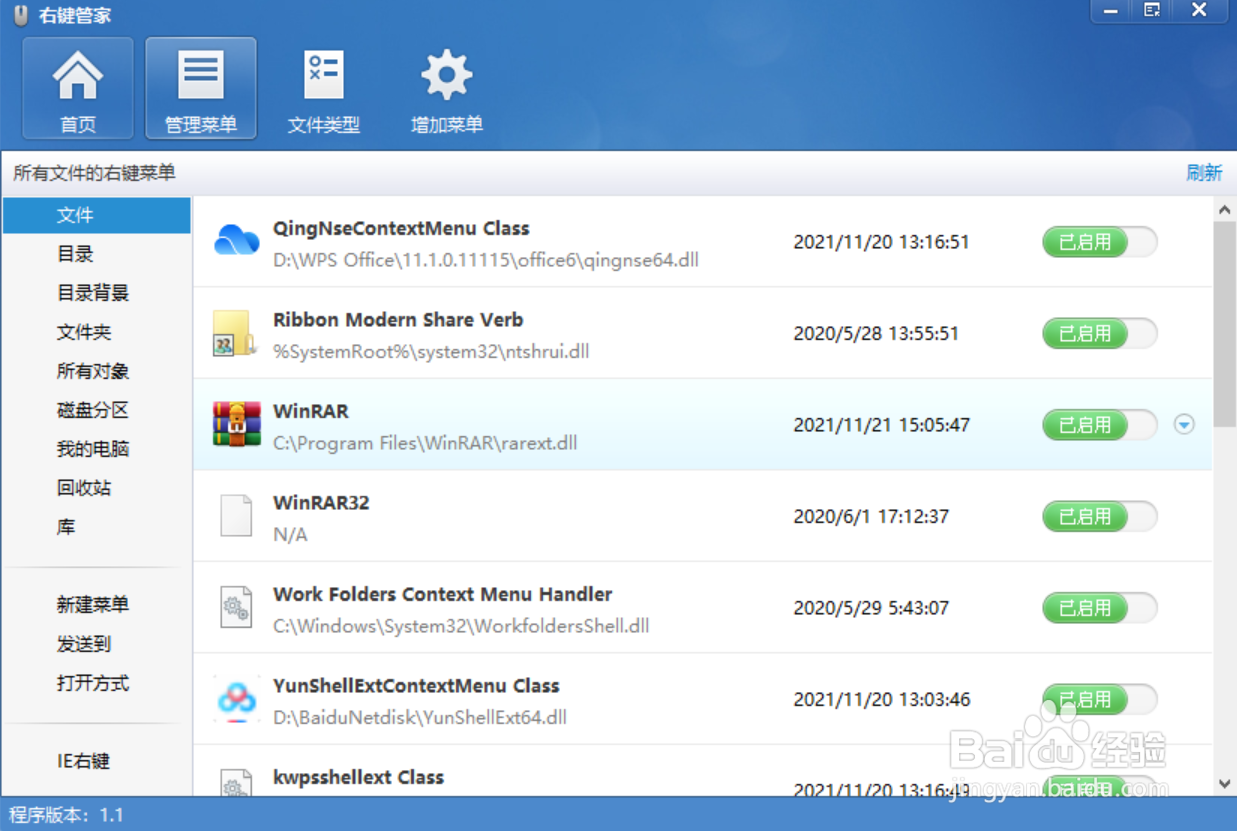Click the QingNseContextMenu cloud icon

237,242
